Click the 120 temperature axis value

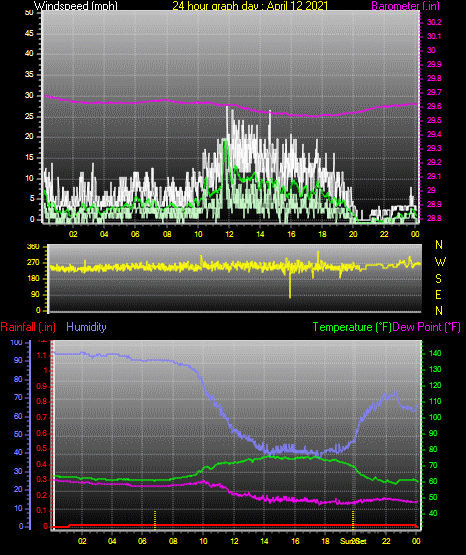click(435, 385)
